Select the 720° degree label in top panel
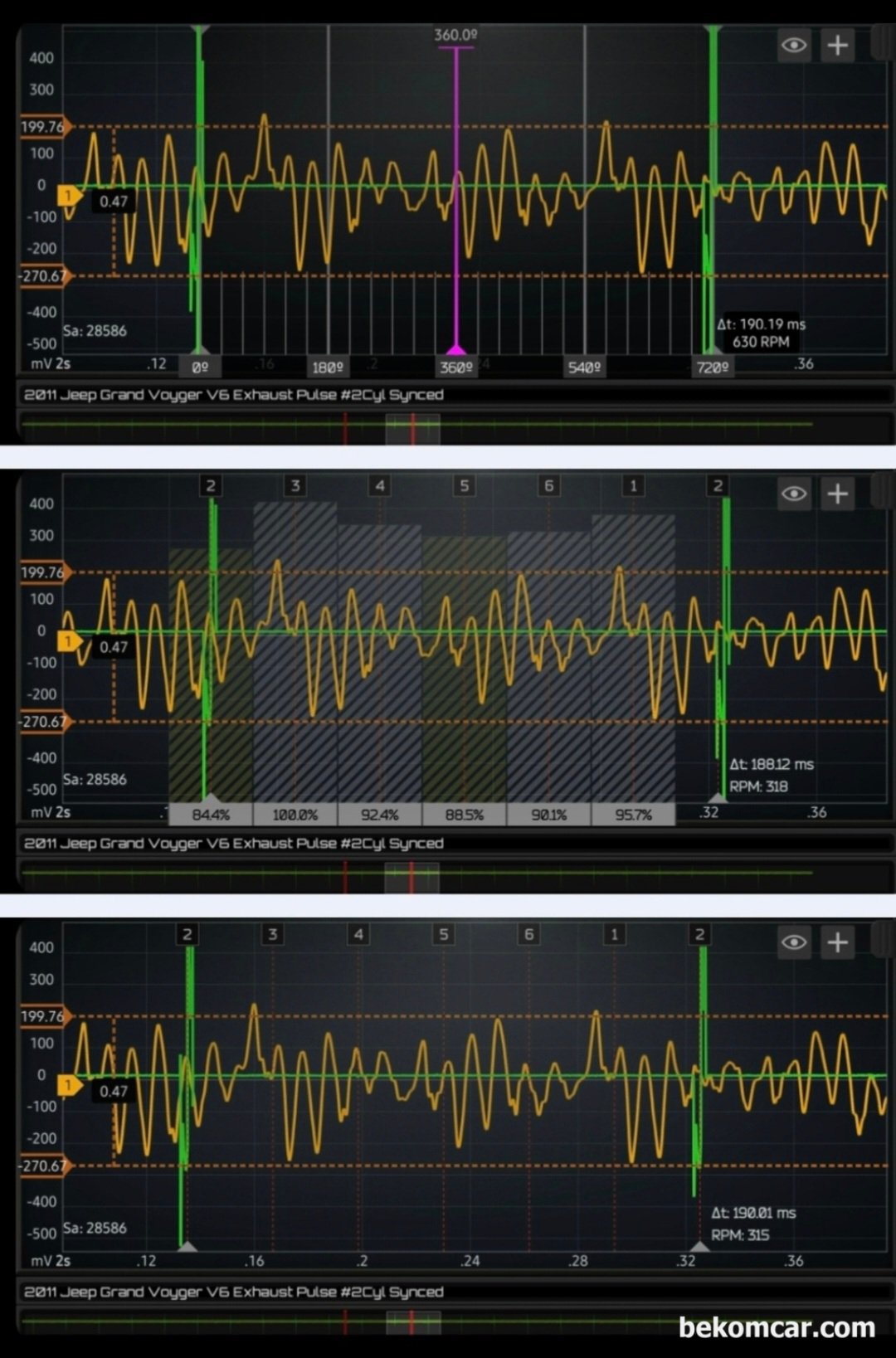This screenshot has height=1358, width=896. pos(712,367)
